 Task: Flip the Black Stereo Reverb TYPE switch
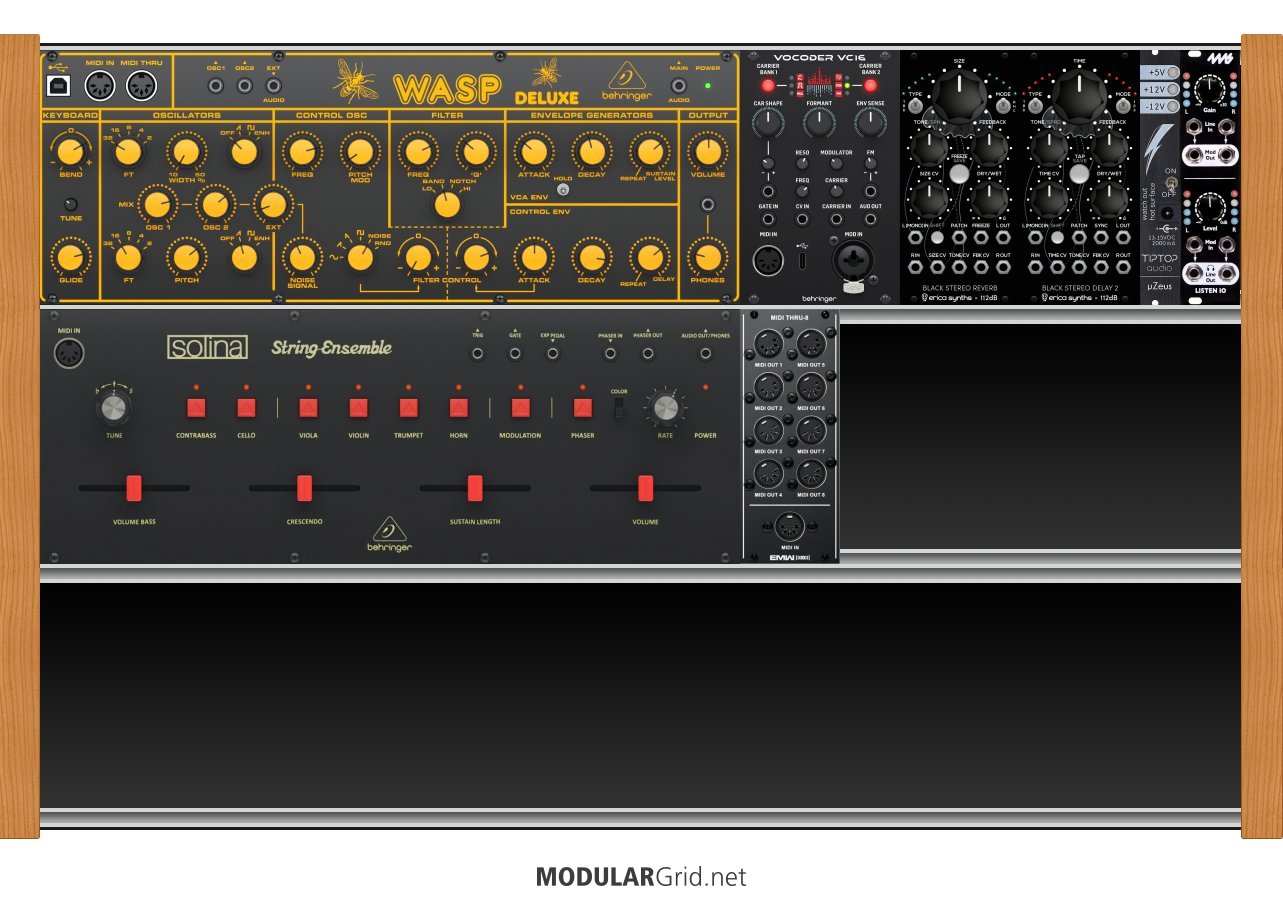click(x=916, y=108)
